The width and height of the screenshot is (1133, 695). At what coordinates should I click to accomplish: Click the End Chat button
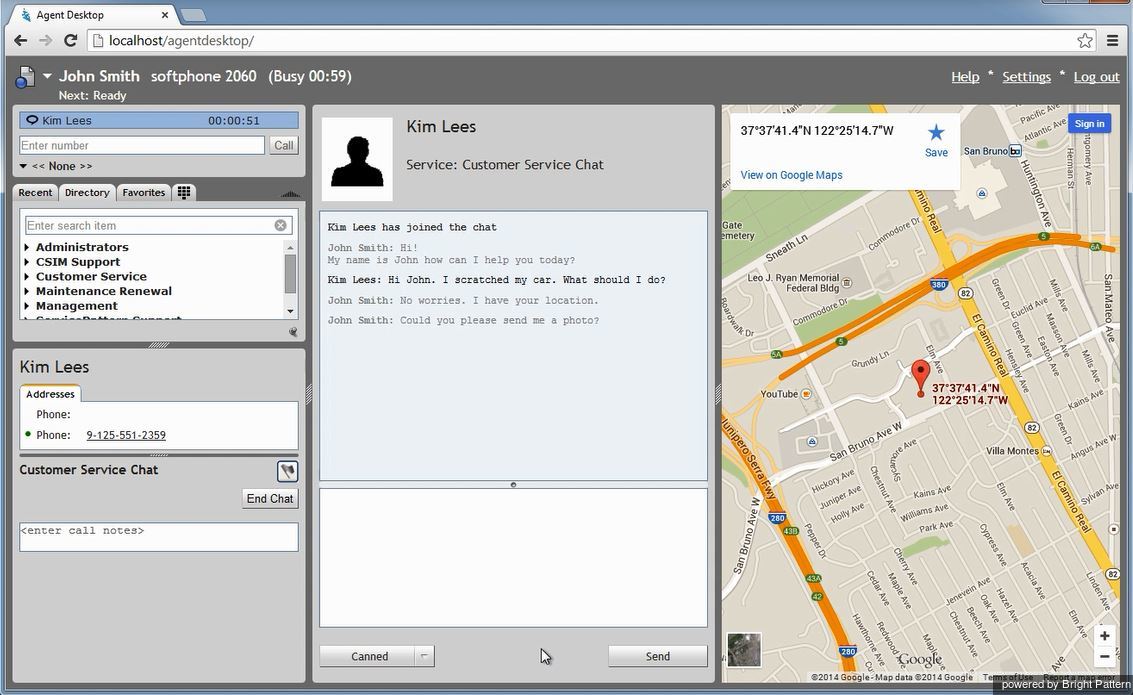(270, 498)
